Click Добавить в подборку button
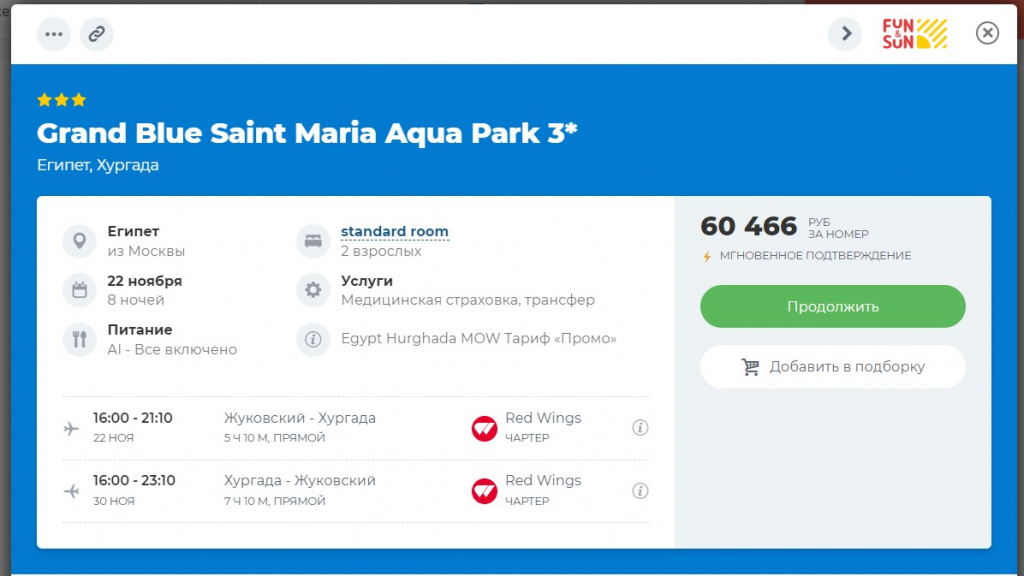Screen dimensions: 1024x576 (x=832, y=367)
